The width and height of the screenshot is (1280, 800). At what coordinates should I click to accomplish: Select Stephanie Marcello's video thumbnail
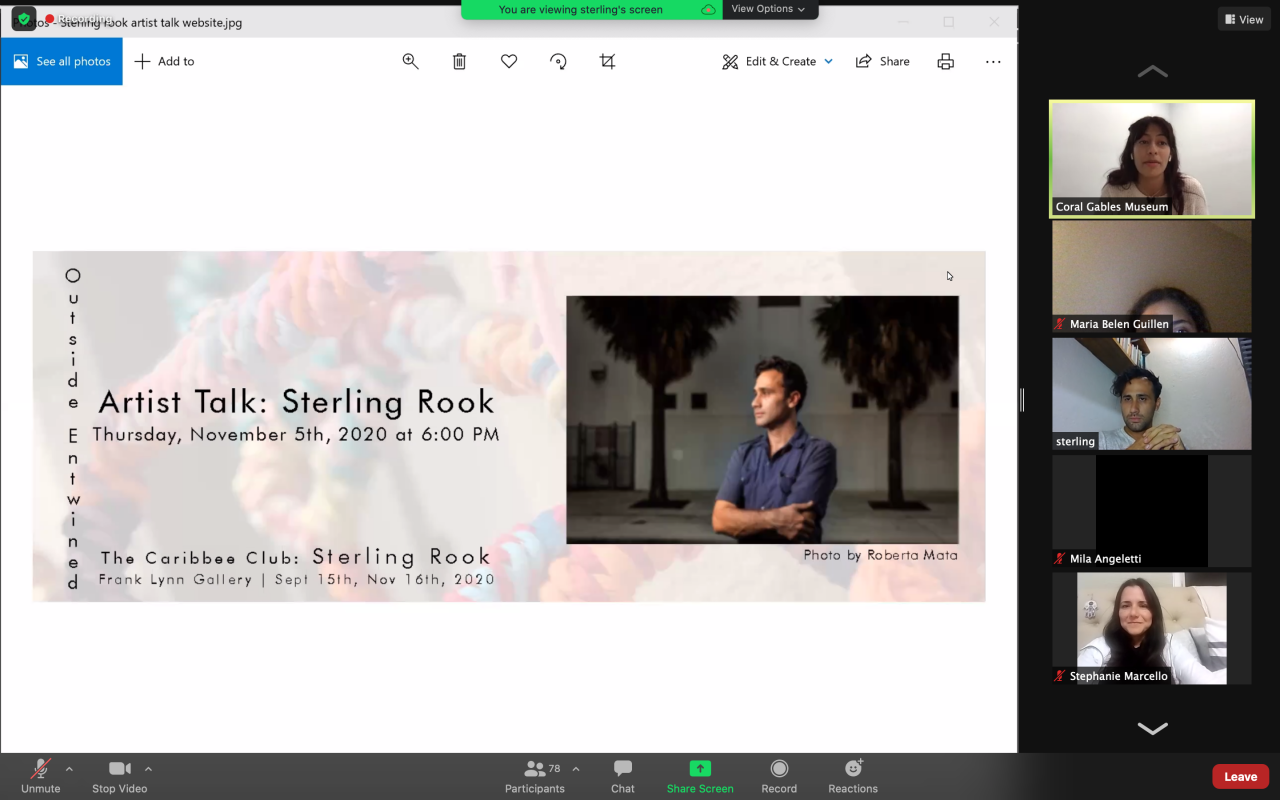click(1151, 628)
